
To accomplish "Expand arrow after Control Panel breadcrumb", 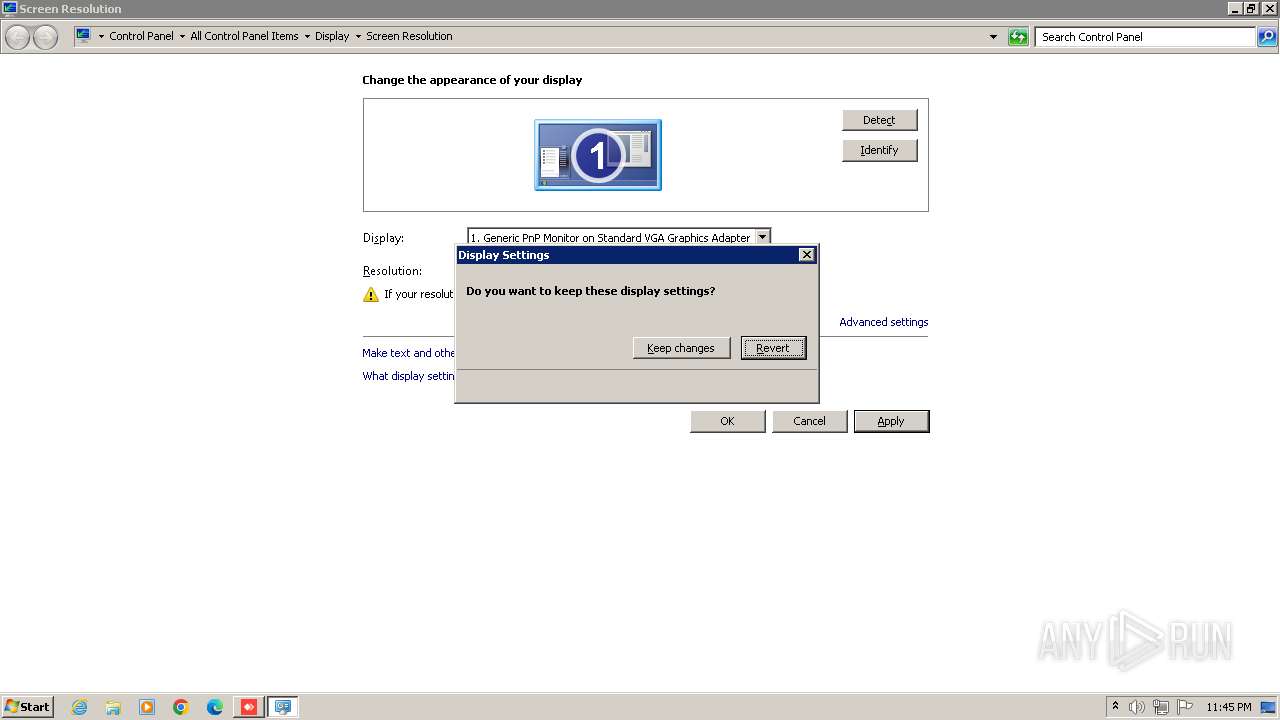I will click(x=182, y=36).
